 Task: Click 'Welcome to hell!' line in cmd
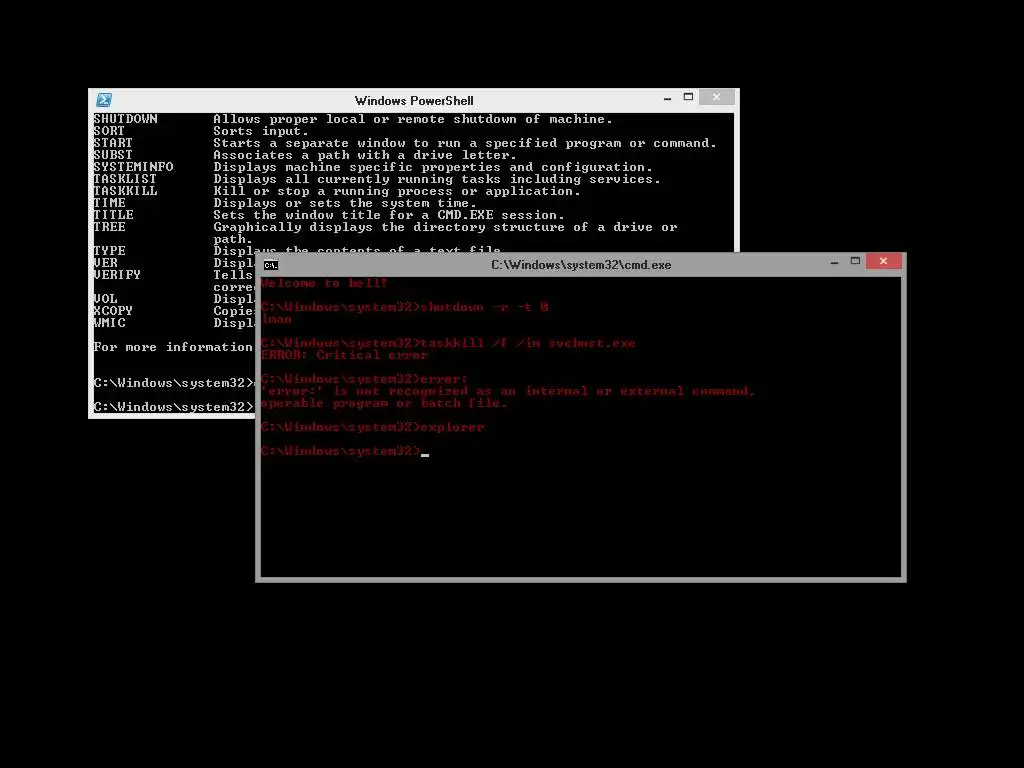tap(325, 283)
